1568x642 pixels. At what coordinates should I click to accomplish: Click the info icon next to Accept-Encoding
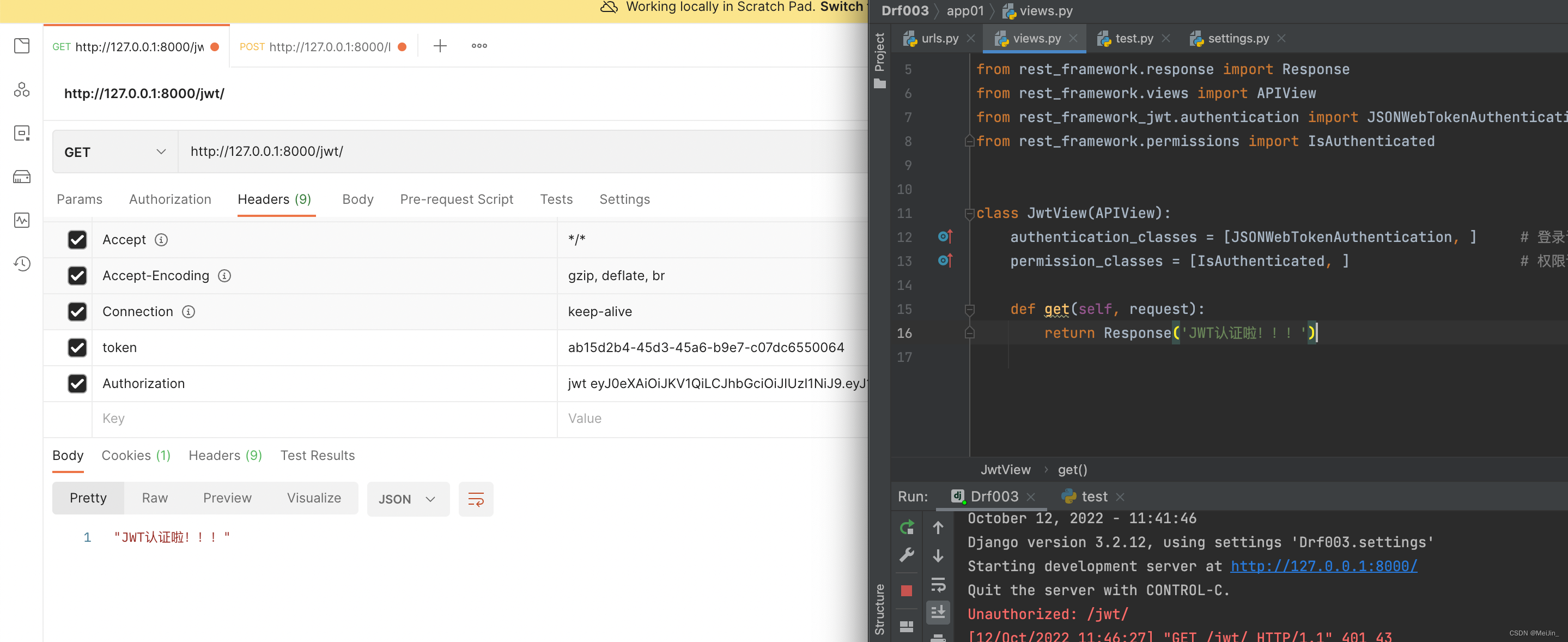[224, 276]
